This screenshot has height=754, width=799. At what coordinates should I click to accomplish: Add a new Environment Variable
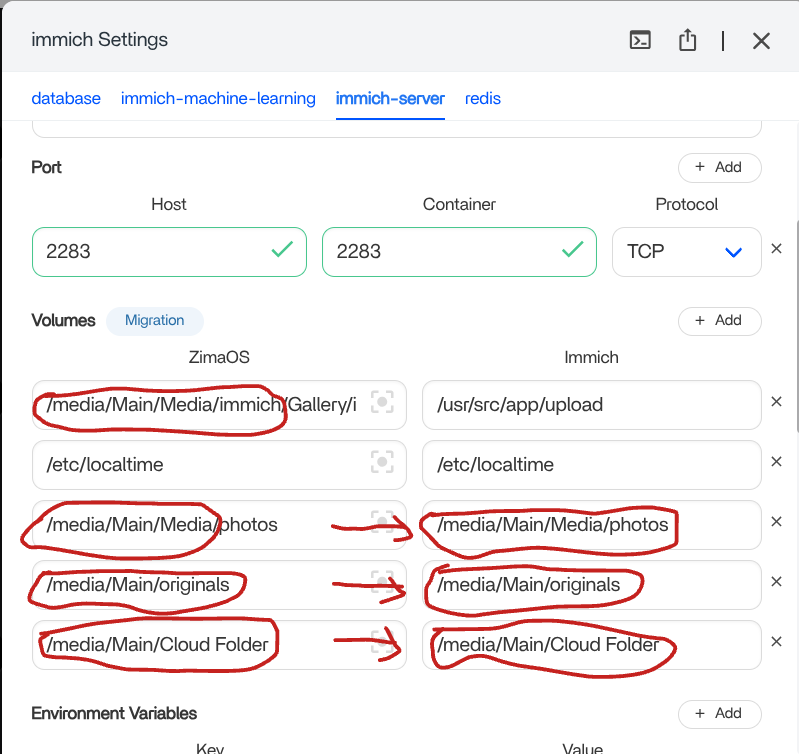tap(720, 714)
